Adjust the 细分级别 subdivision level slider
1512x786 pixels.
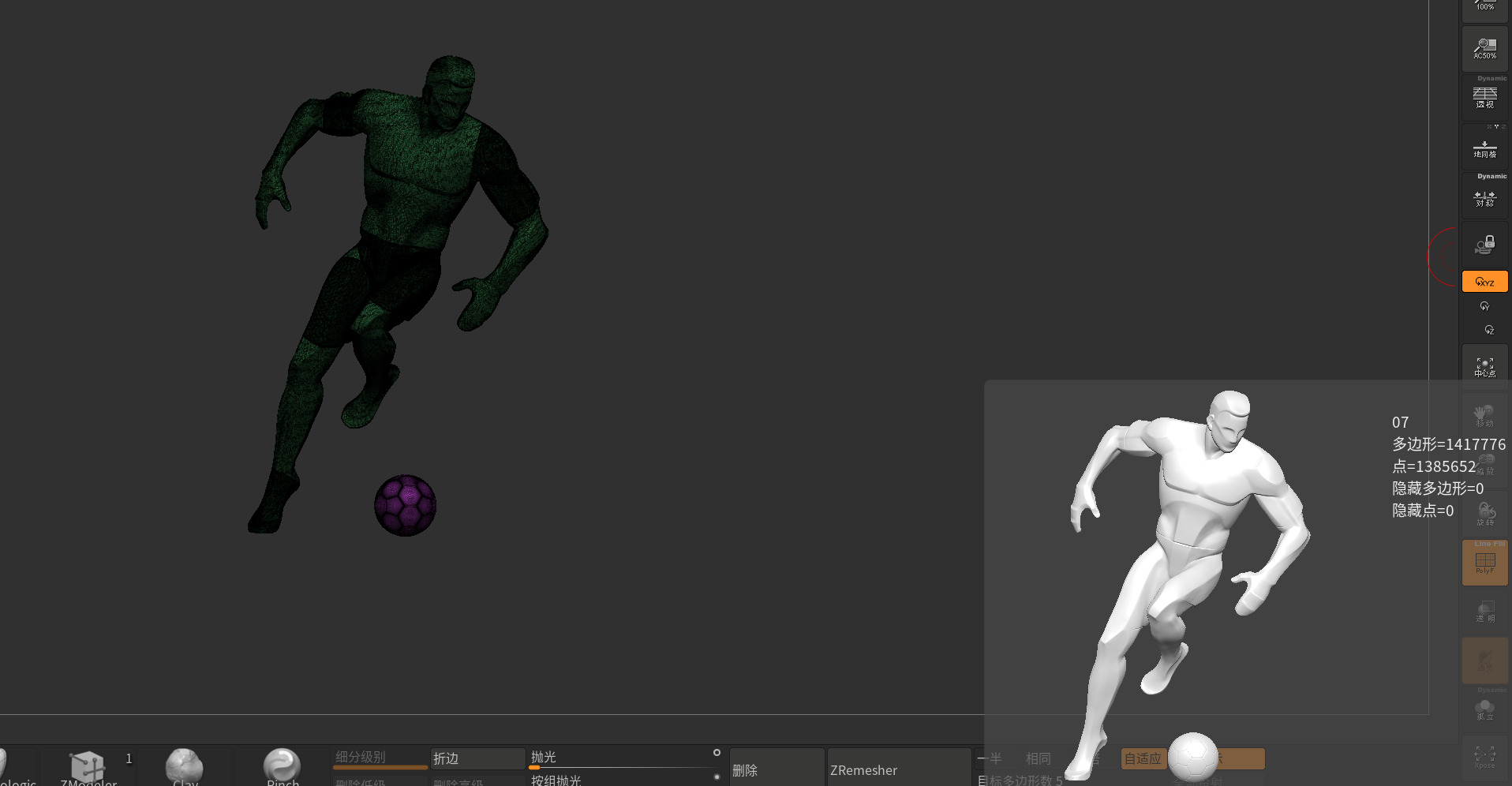click(380, 758)
